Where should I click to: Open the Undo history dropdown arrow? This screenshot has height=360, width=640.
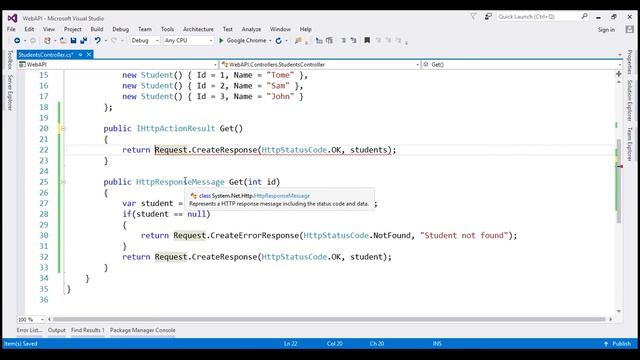pyautogui.click(x=106, y=40)
